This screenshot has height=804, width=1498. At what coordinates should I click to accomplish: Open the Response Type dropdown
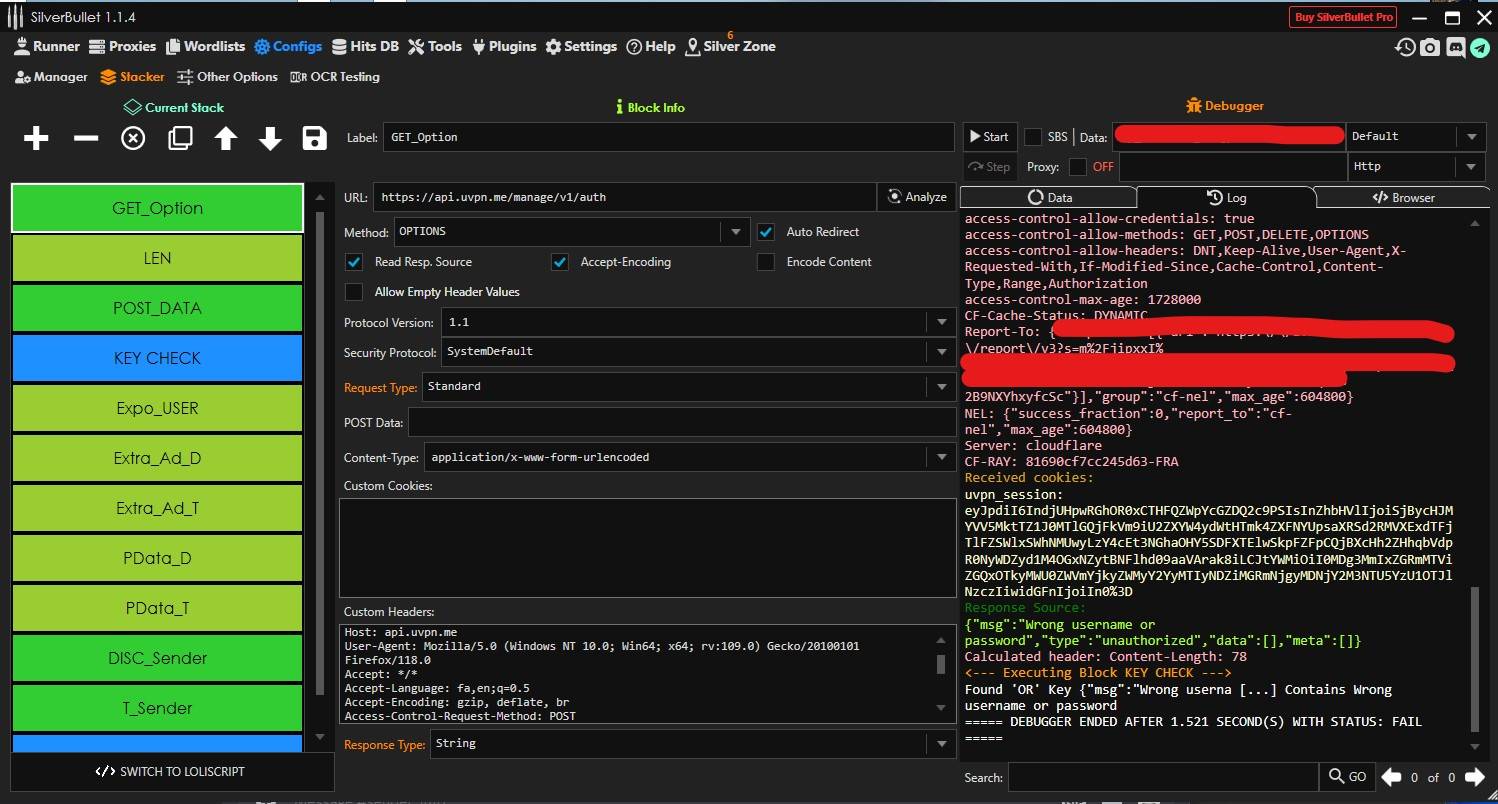[x=692, y=744]
